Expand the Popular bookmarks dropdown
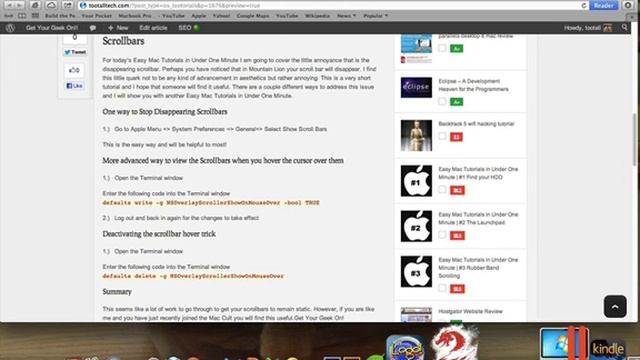The width and height of the screenshot is (640, 360). 376,16
